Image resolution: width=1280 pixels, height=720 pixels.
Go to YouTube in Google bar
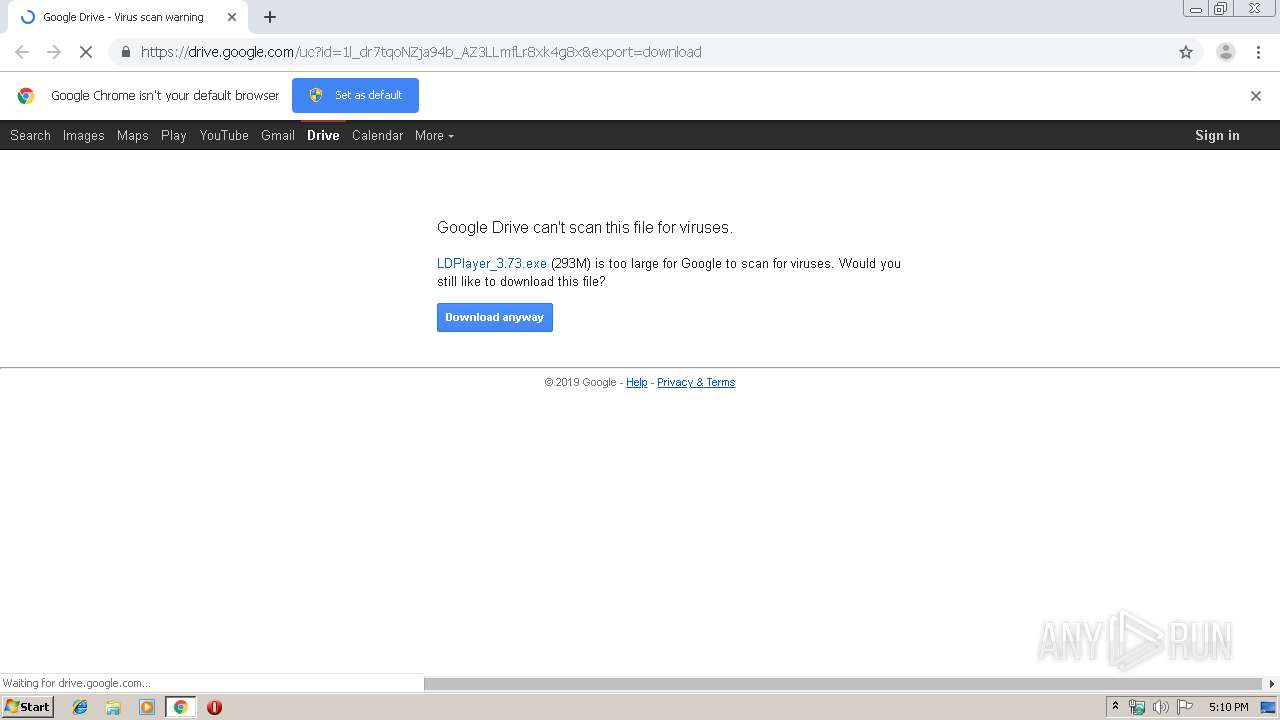coord(224,135)
